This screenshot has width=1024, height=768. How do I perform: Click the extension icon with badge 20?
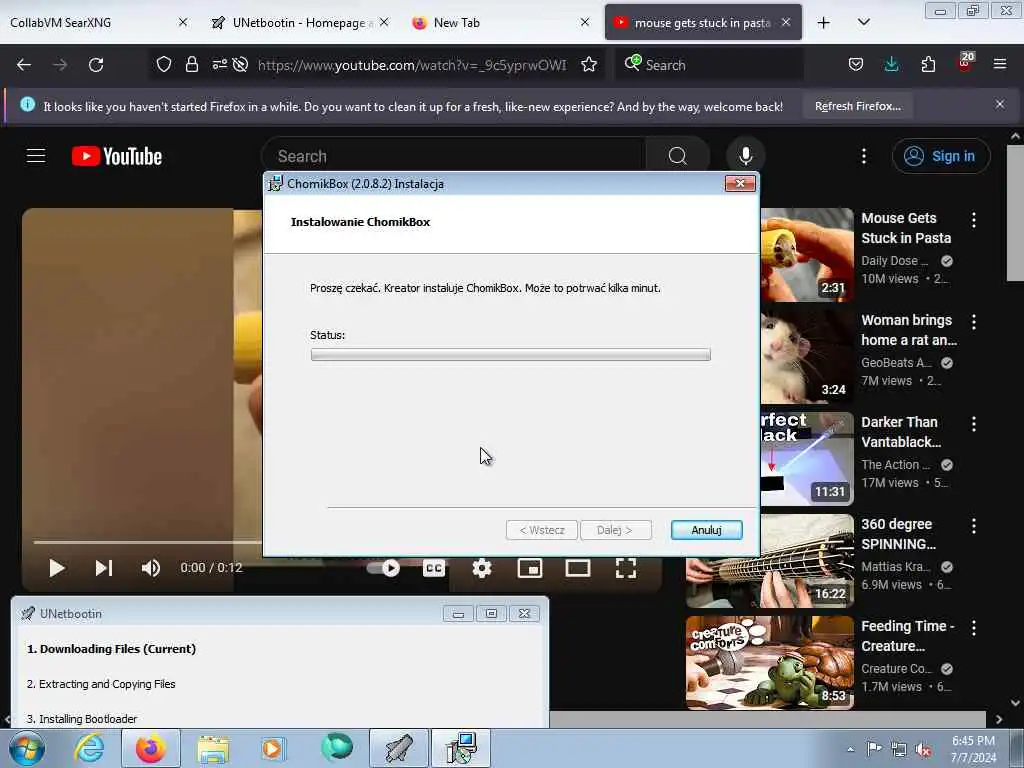click(x=965, y=63)
